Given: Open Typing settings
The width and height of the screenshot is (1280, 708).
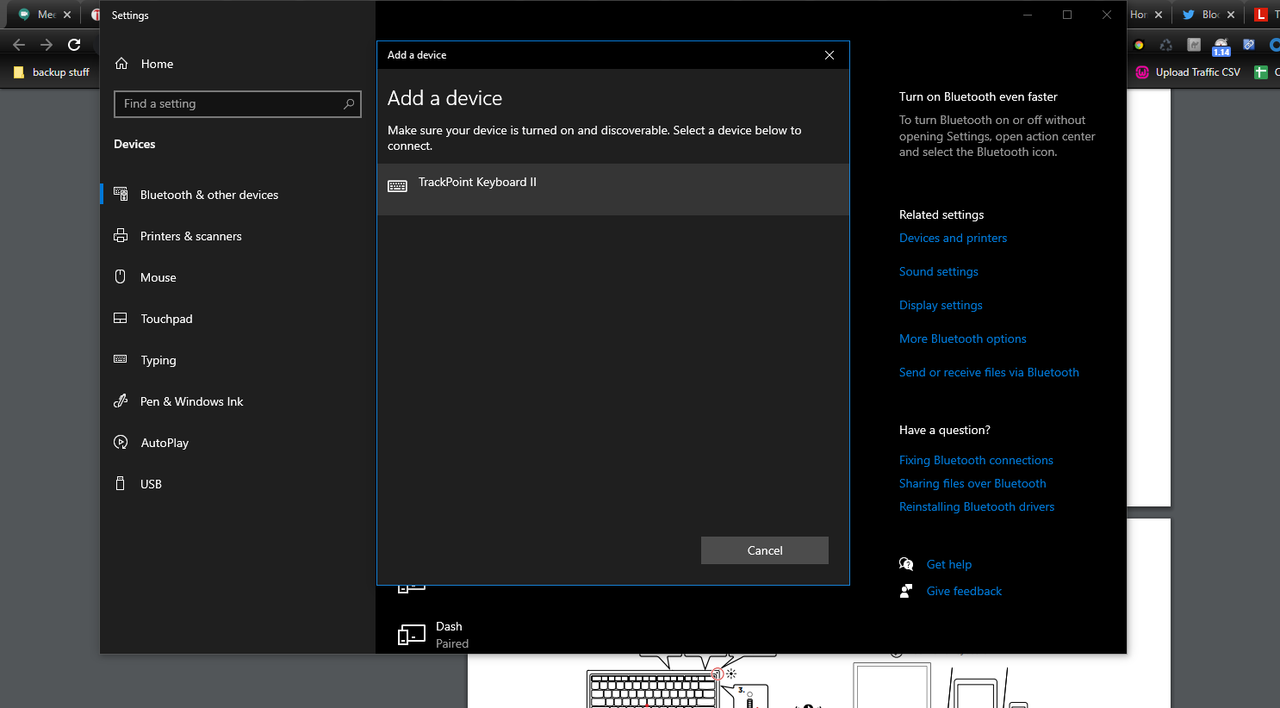Looking at the screenshot, I should point(158,360).
